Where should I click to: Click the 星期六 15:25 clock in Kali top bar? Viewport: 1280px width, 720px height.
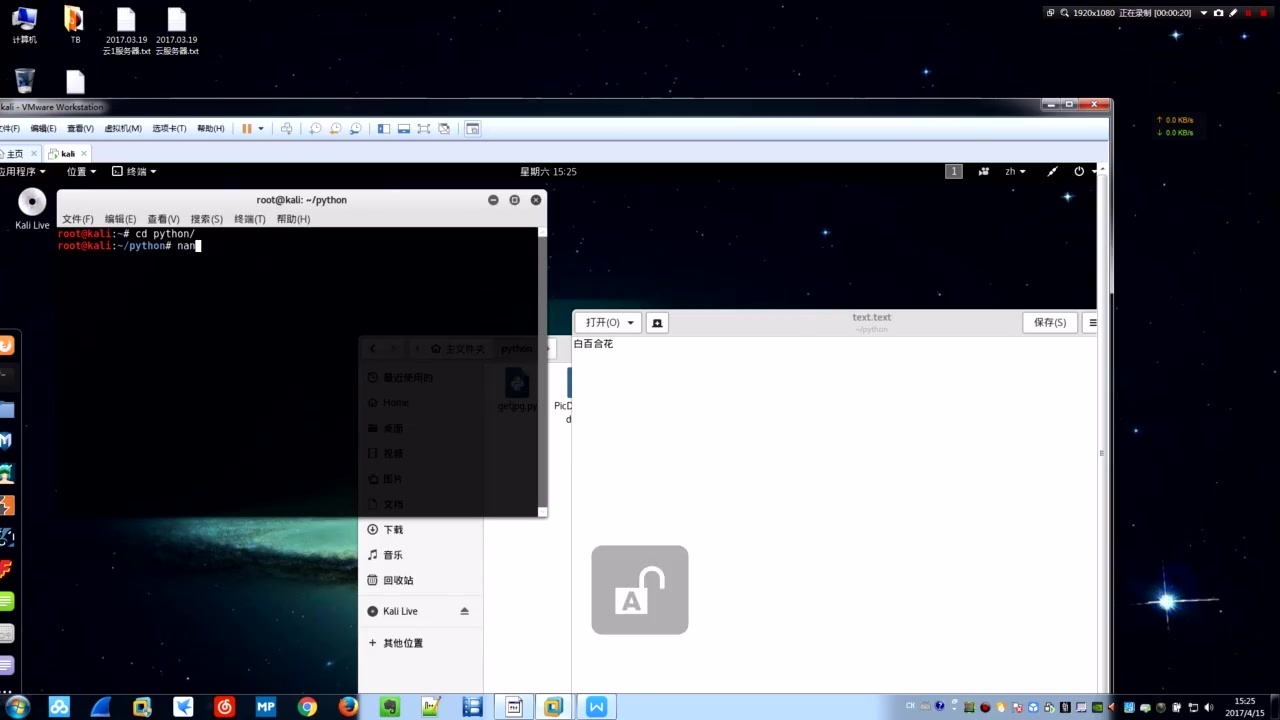(548, 171)
